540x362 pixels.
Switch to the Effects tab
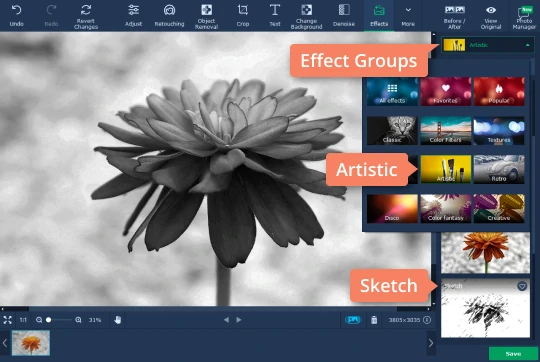click(x=379, y=15)
